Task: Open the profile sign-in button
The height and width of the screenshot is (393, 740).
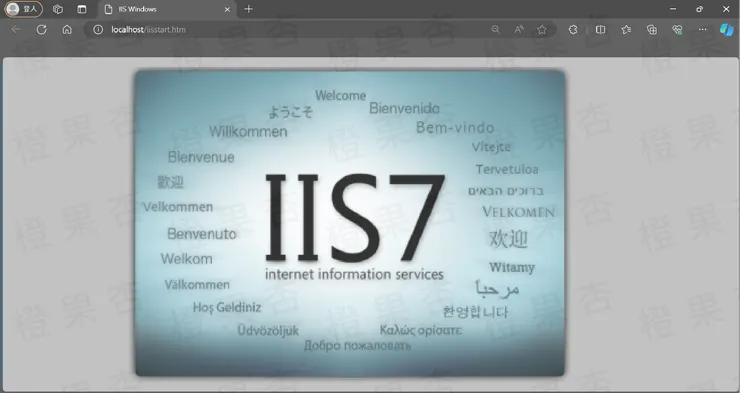Action: point(23,9)
